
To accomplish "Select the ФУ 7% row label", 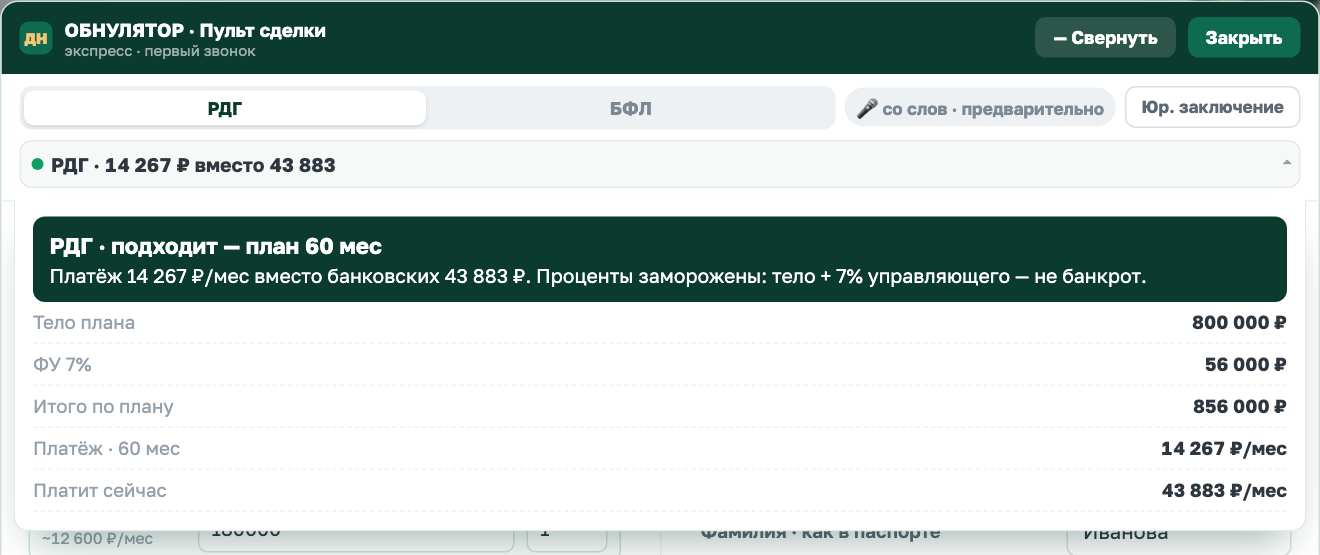I will pyautogui.click(x=62, y=365).
